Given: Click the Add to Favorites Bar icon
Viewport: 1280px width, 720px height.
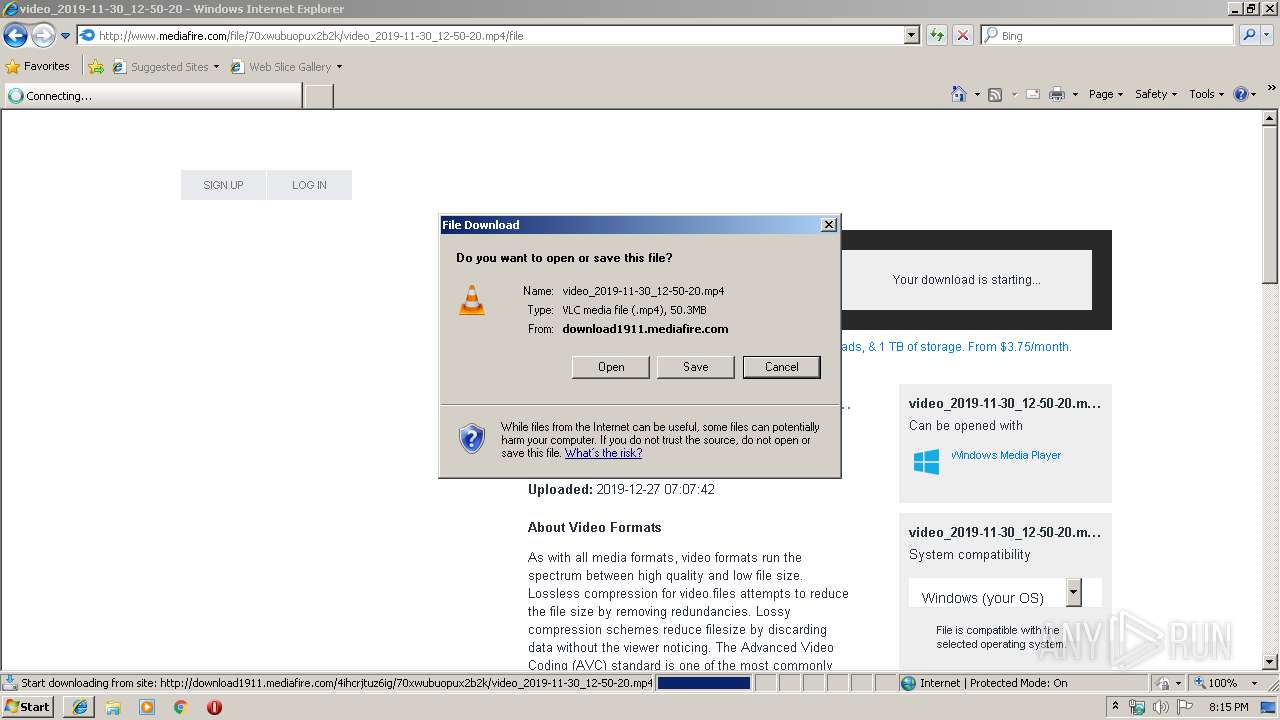Looking at the screenshot, I should click(x=96, y=67).
